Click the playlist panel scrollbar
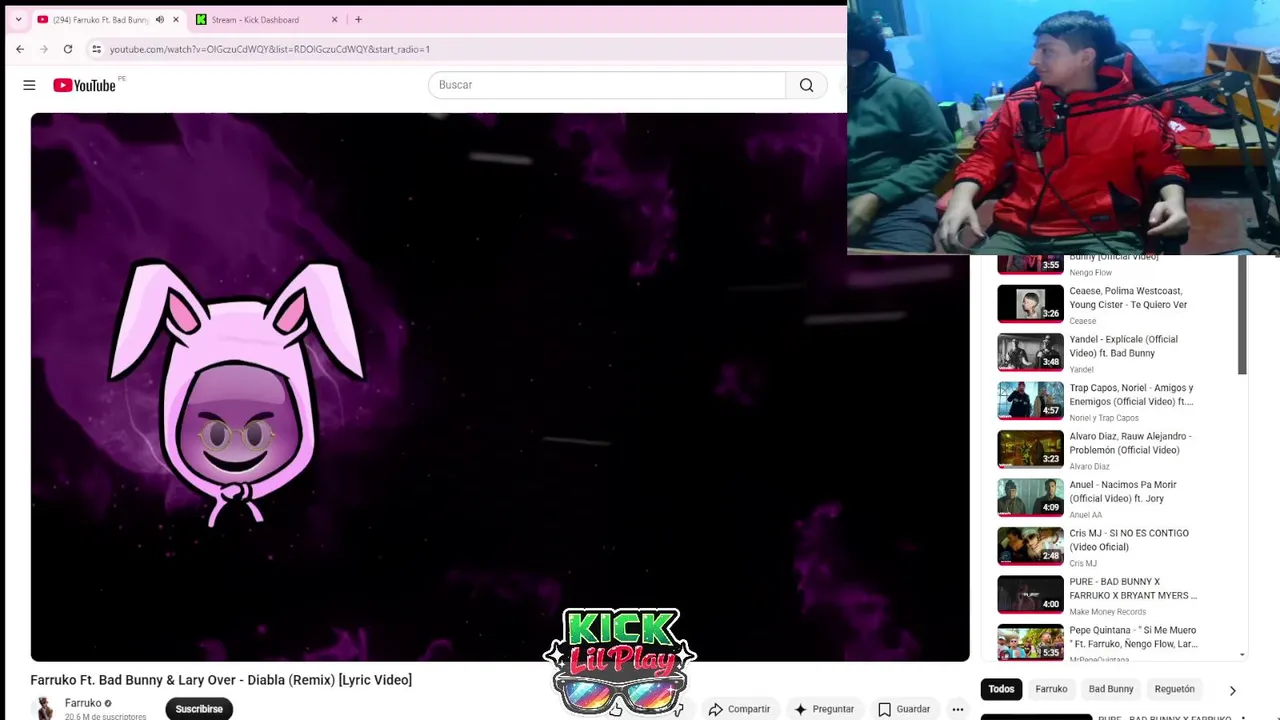This screenshot has height=720, width=1280. [x=1242, y=315]
